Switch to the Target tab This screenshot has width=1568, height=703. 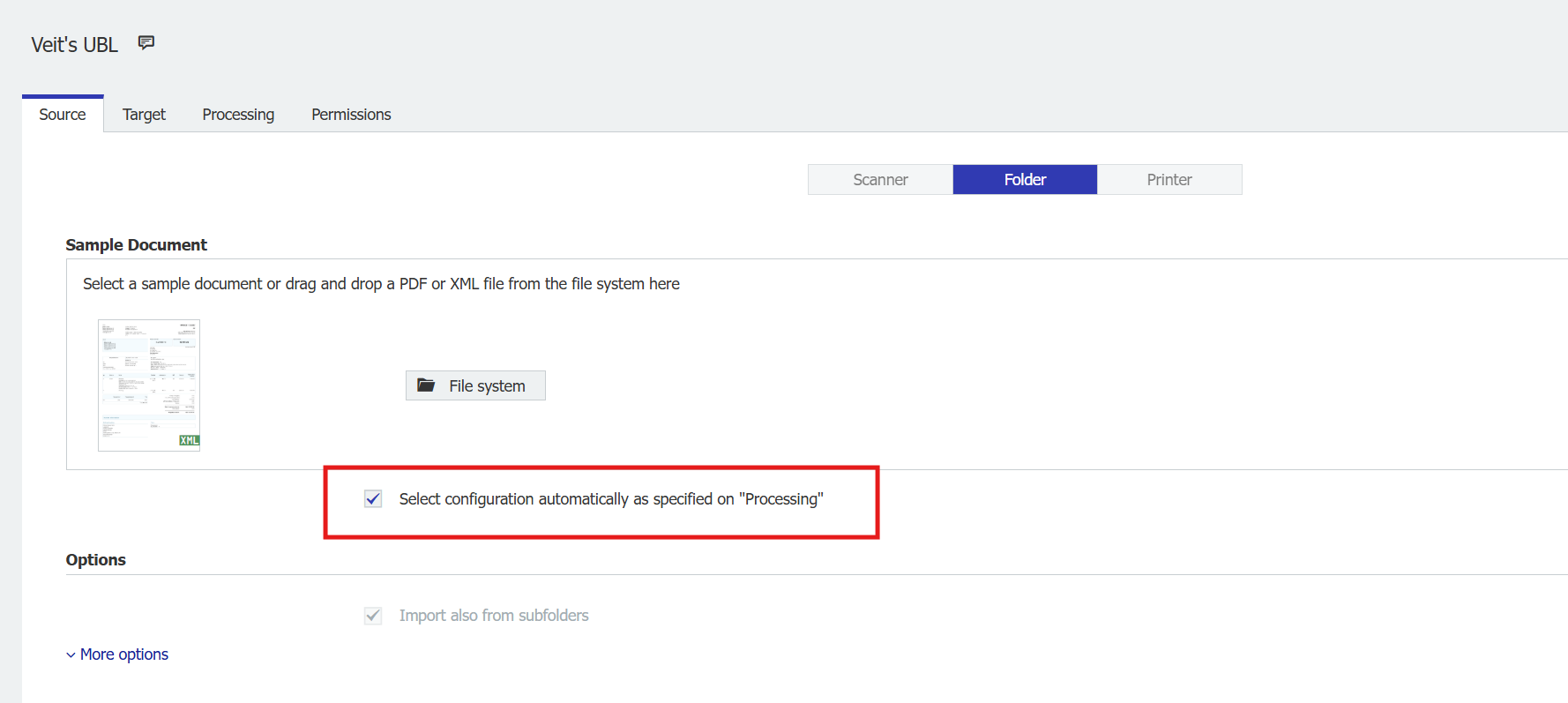click(144, 115)
